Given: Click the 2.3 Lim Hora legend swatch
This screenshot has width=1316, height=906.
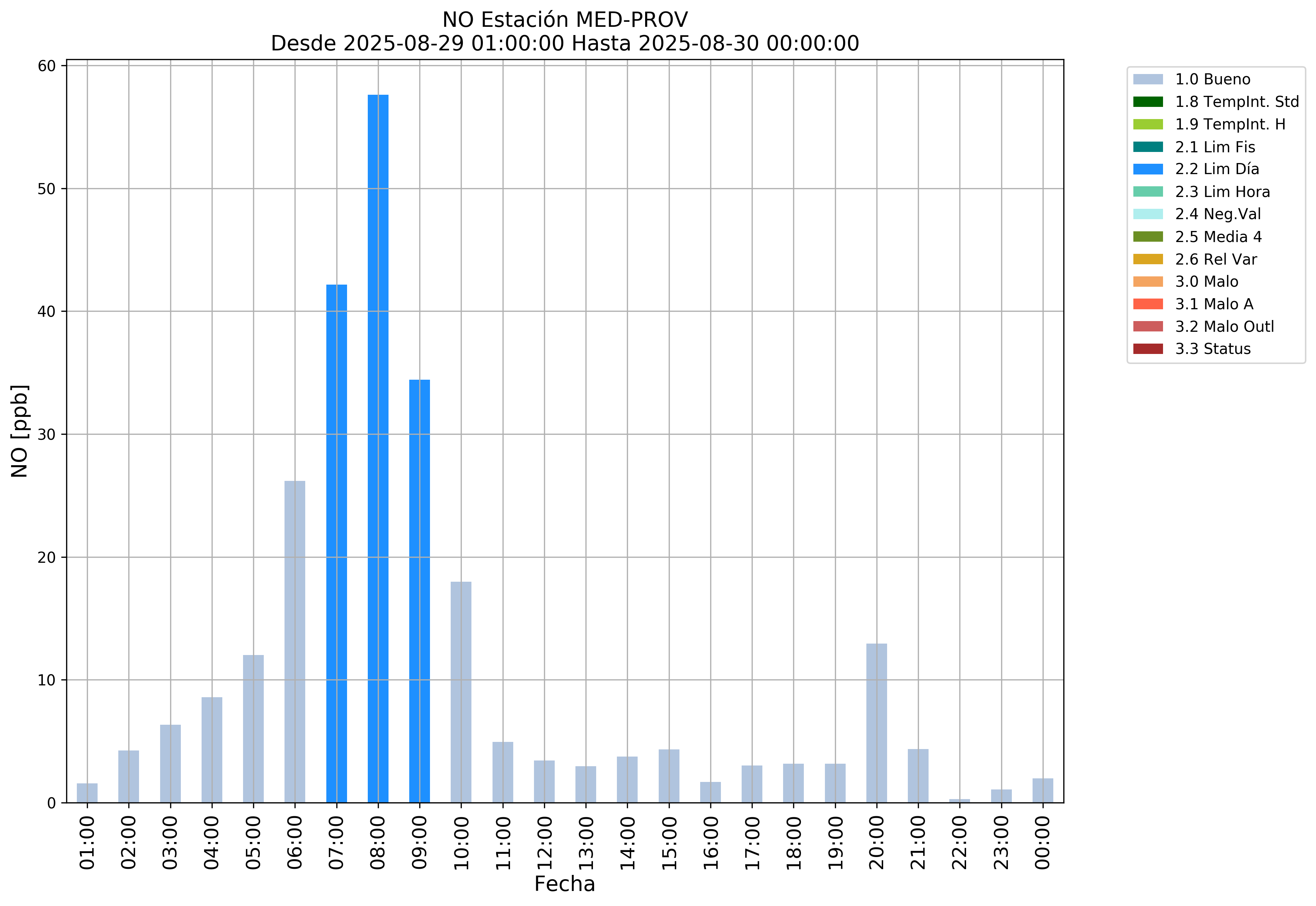Looking at the screenshot, I should tap(1147, 192).
